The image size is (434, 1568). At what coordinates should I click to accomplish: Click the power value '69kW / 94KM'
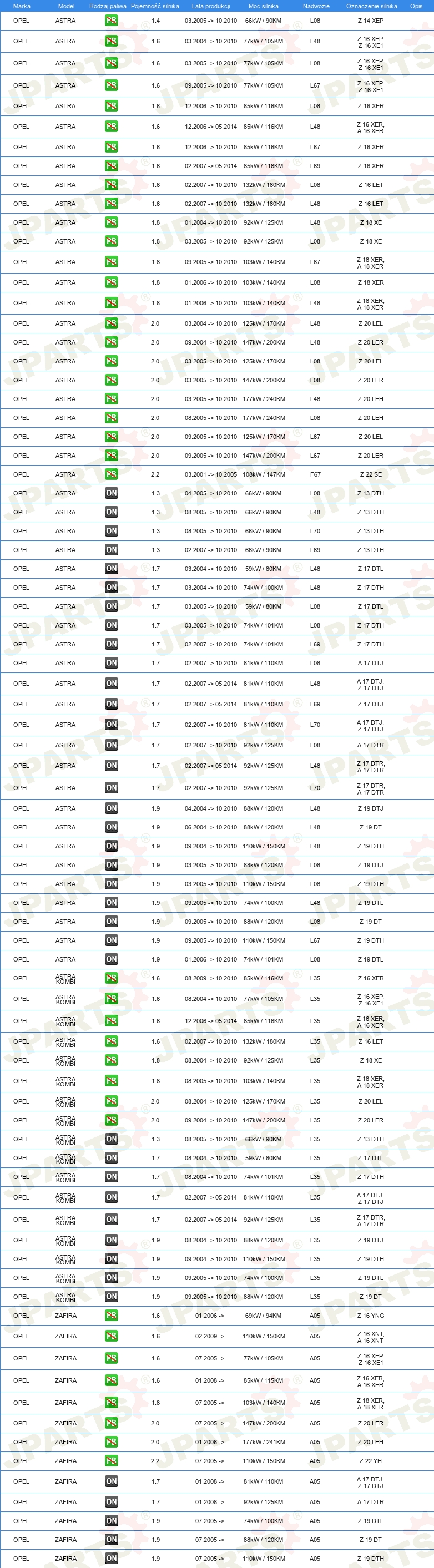click(263, 1316)
